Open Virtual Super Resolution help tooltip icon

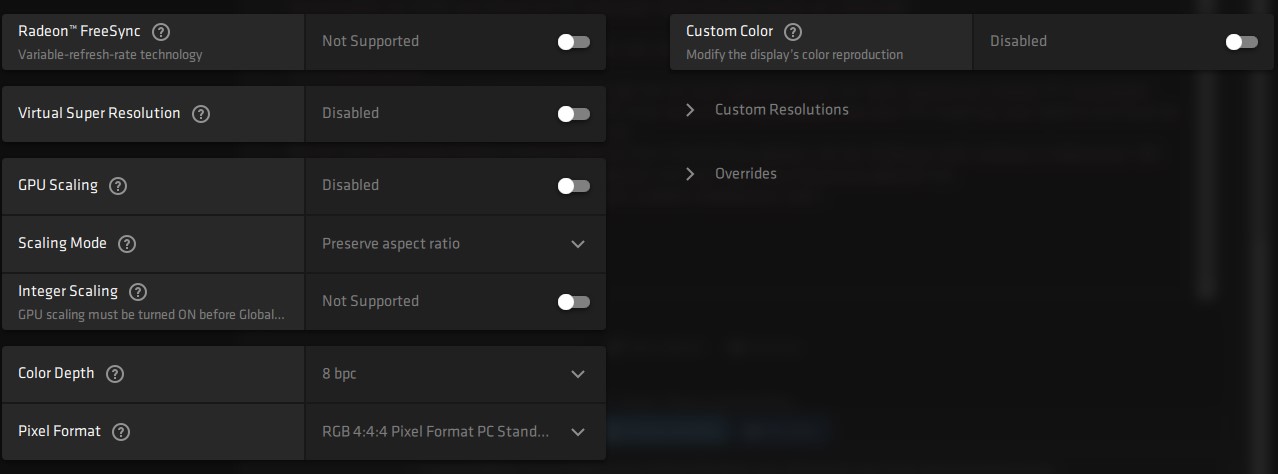(201, 114)
